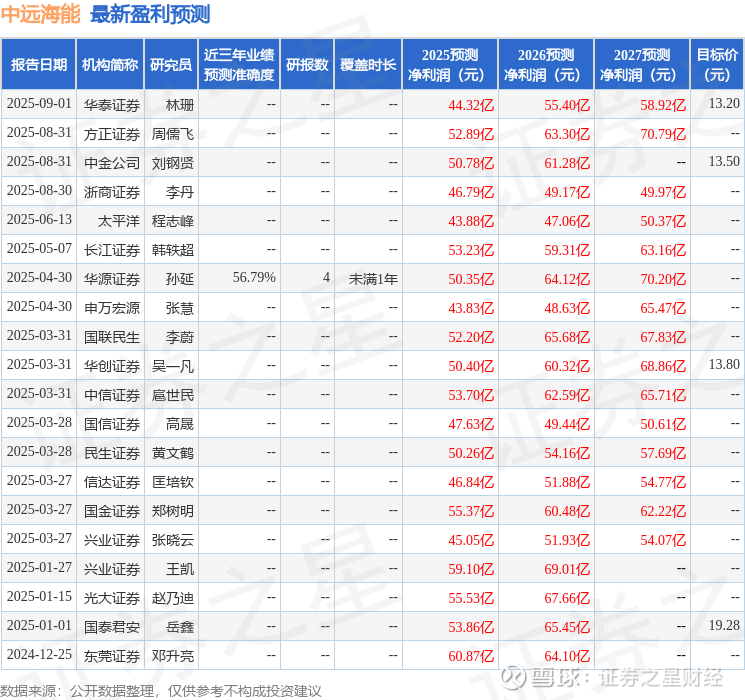Click the 60.87亿 2025 profit value
Image resolution: width=745 pixels, height=700 pixels.
click(x=471, y=656)
